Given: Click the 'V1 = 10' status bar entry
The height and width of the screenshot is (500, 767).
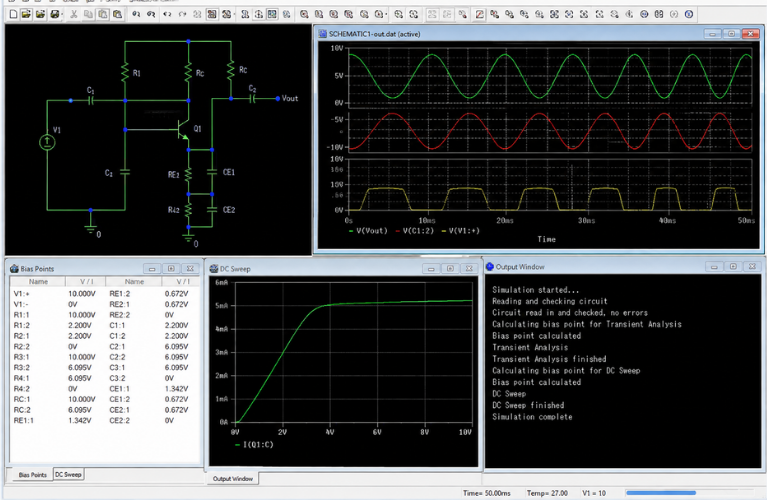Looking at the screenshot, I should (x=594, y=493).
